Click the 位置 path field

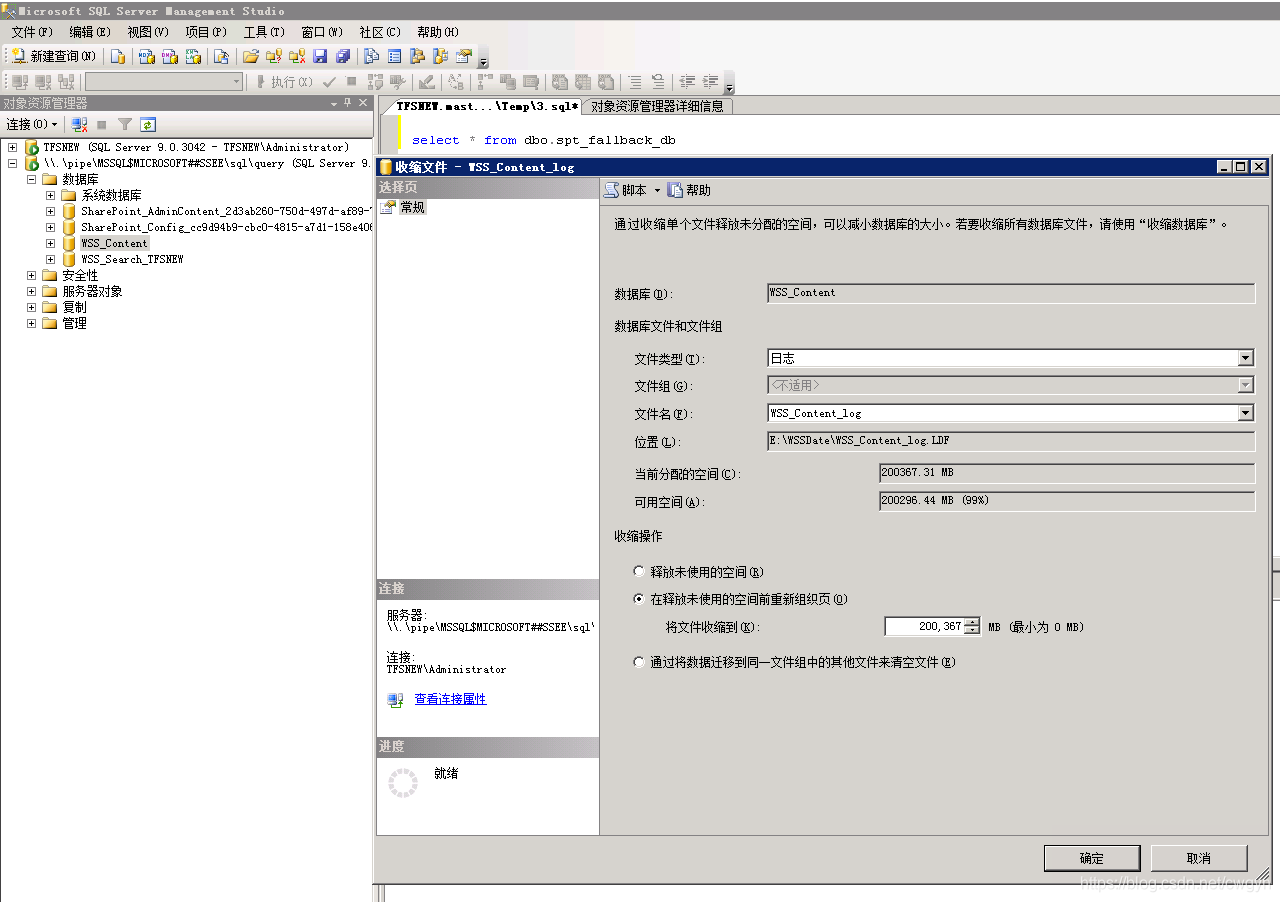(1010, 441)
